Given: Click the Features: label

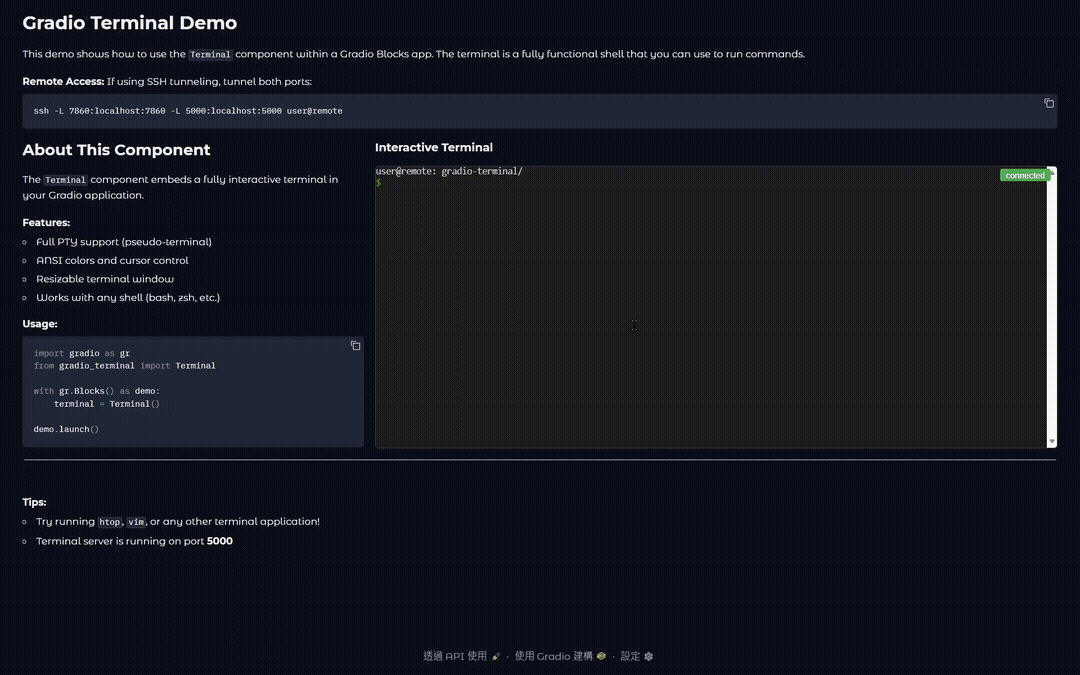Looking at the screenshot, I should click(46, 222).
